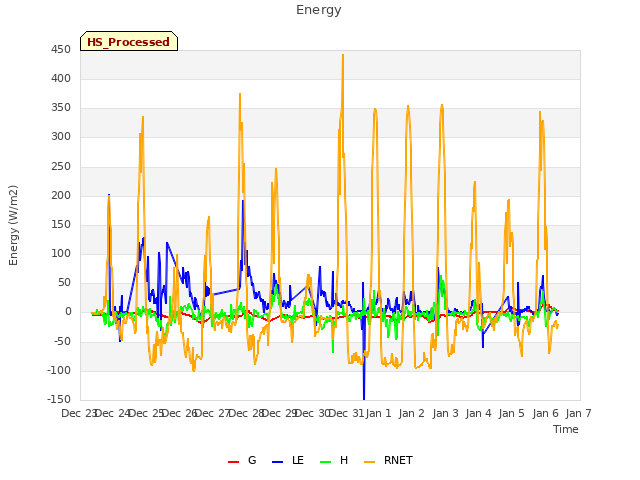Viewport: 640px width, 480px height.
Task: Toggle the H series legend entry
Action: pos(334,460)
